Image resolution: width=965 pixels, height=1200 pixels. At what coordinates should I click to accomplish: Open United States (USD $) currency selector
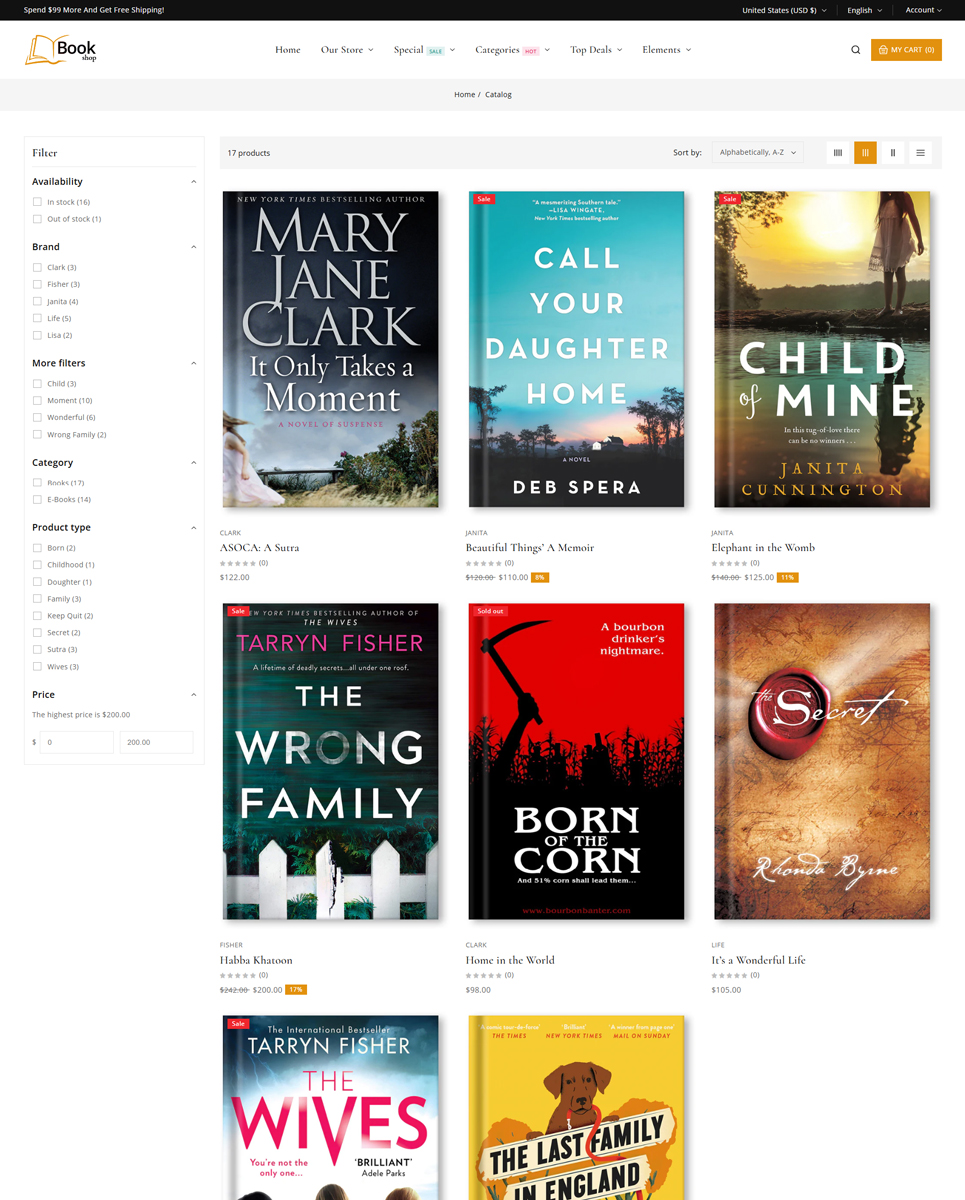(x=784, y=10)
